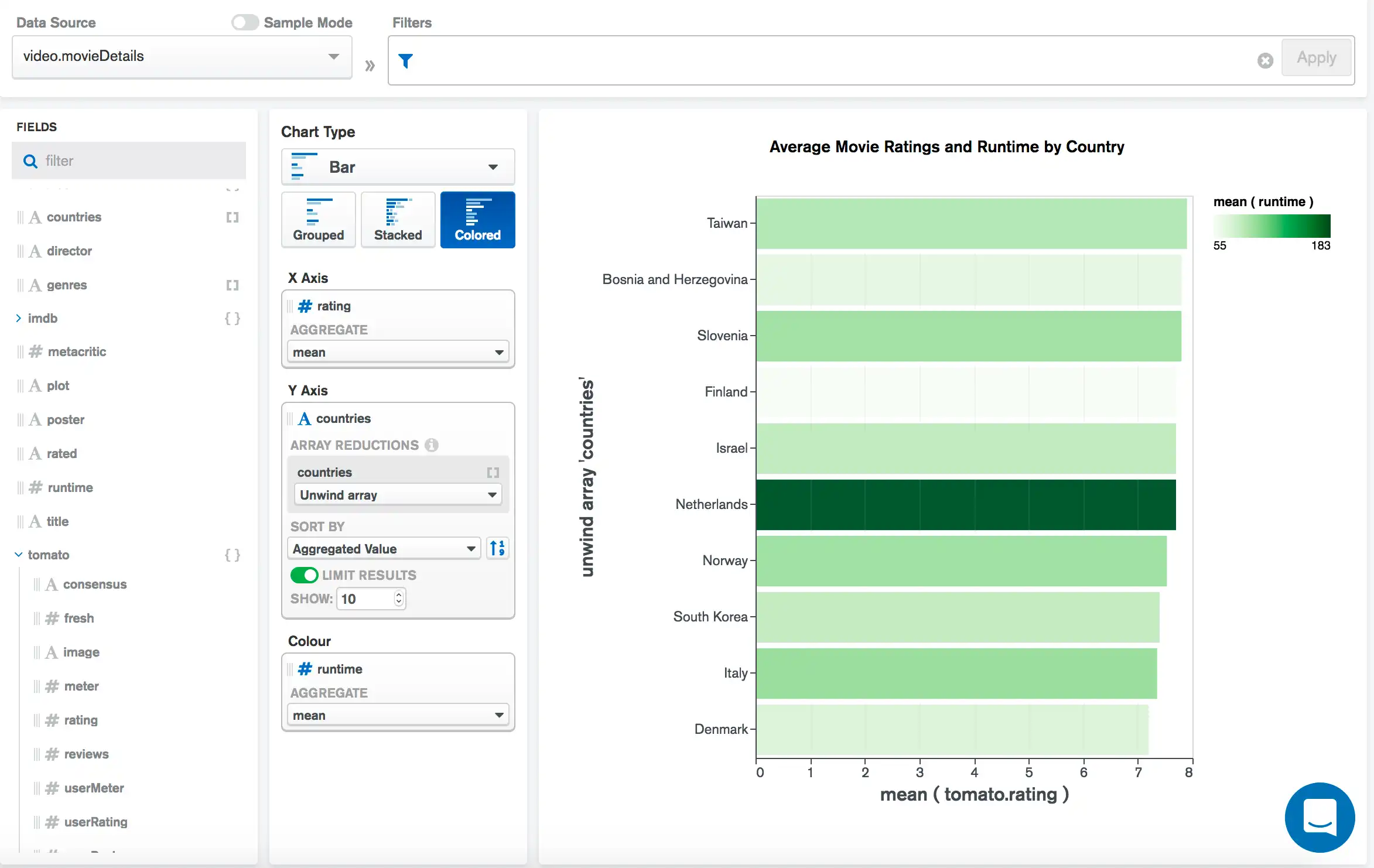Open the X Axis Aggregate dropdown
This screenshot has width=1374, height=868.
coord(396,351)
